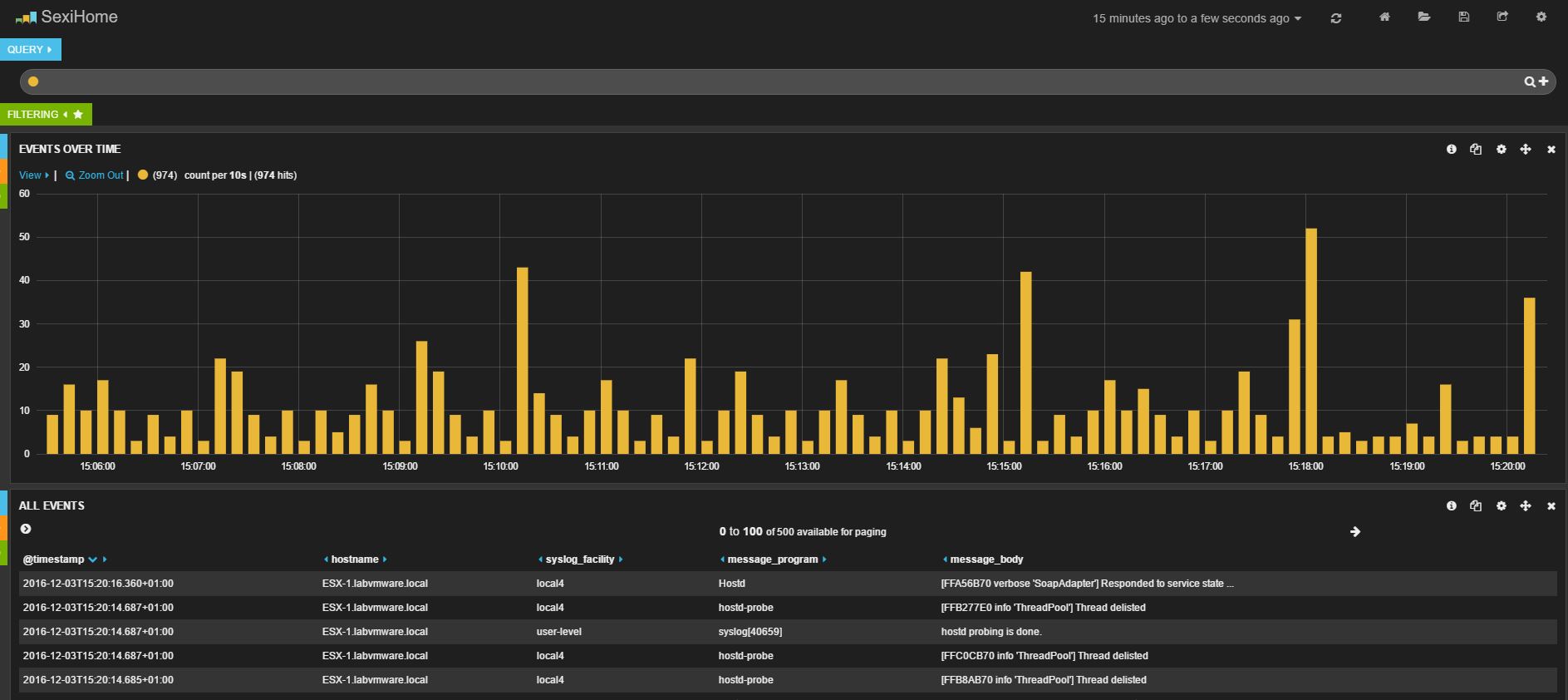The height and width of the screenshot is (700, 1568).
Task: Go to the home dashboard icon
Action: click(x=1384, y=17)
